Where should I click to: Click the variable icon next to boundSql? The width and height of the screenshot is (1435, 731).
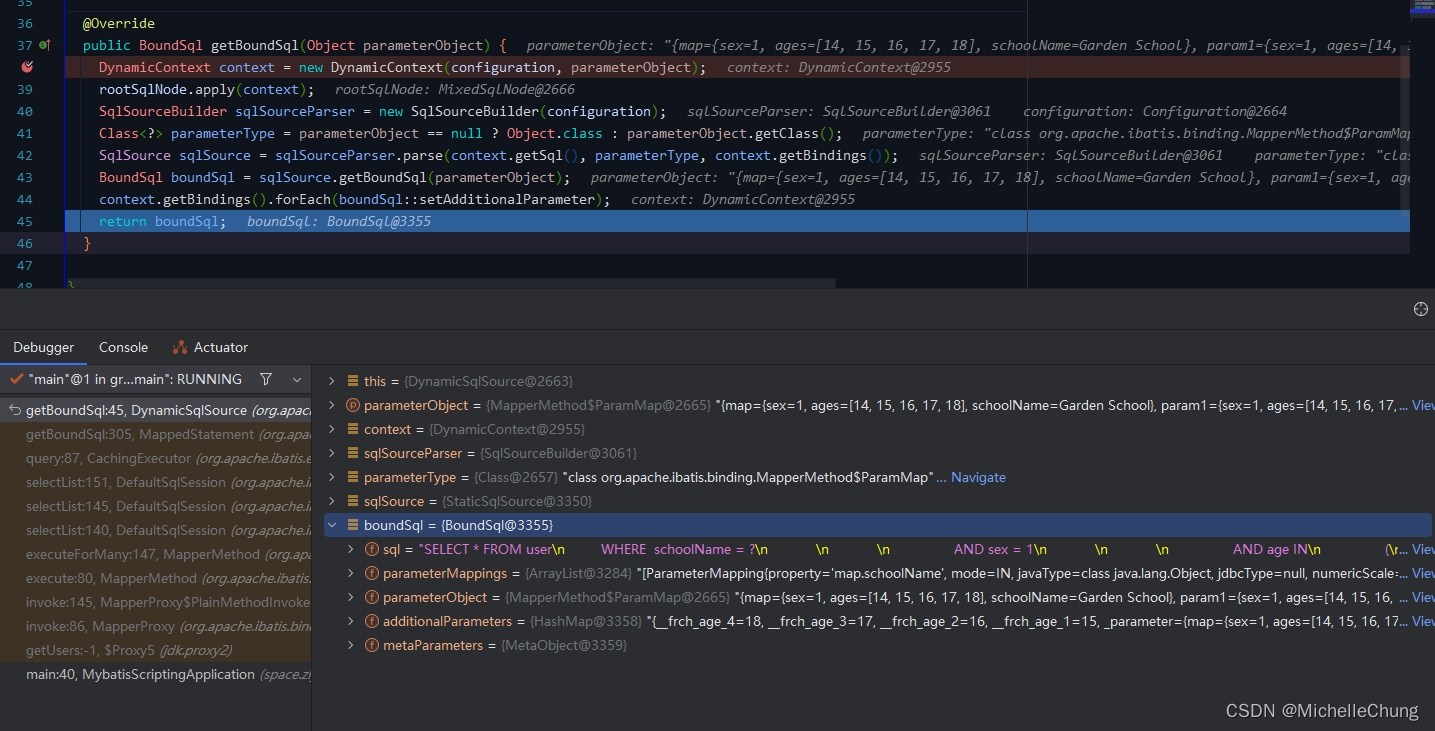click(353, 525)
